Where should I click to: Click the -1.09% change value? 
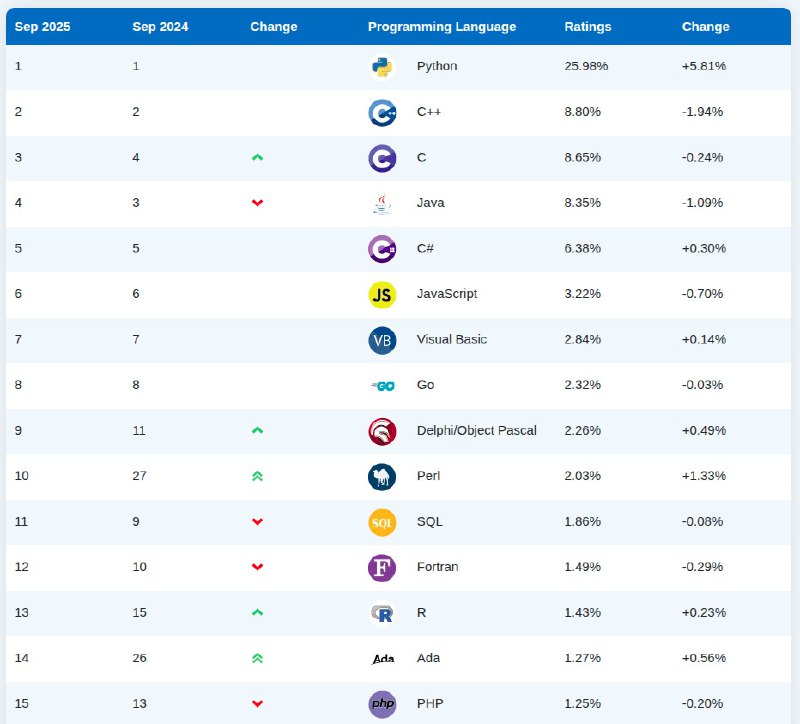[703, 203]
